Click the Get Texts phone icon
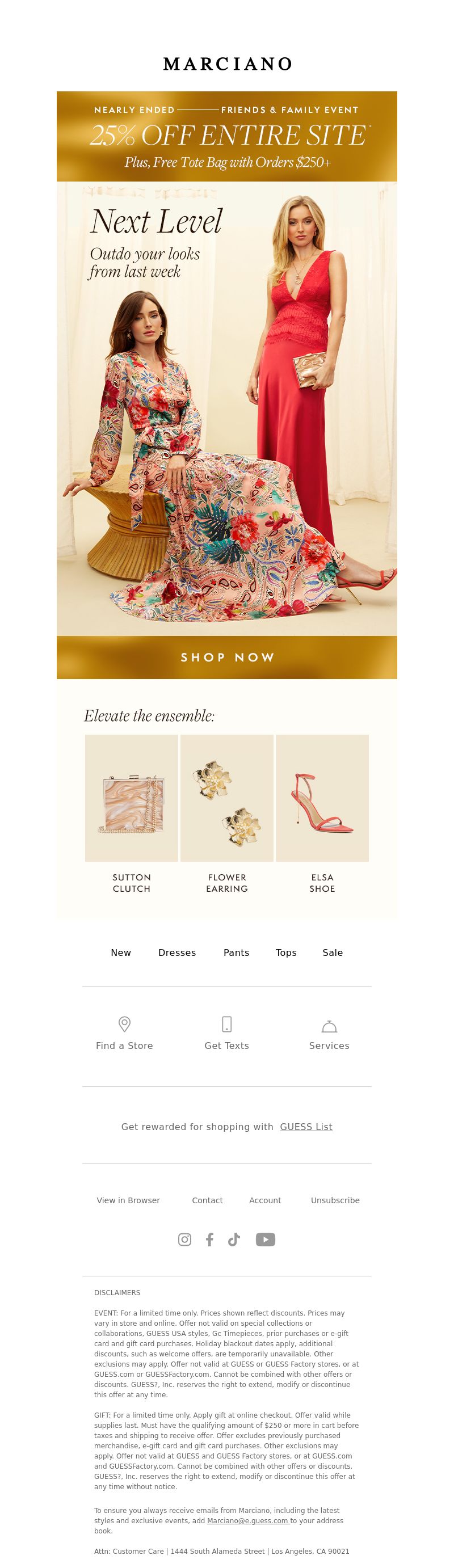Image resolution: width=454 pixels, height=1568 pixels. pyautogui.click(x=227, y=1024)
